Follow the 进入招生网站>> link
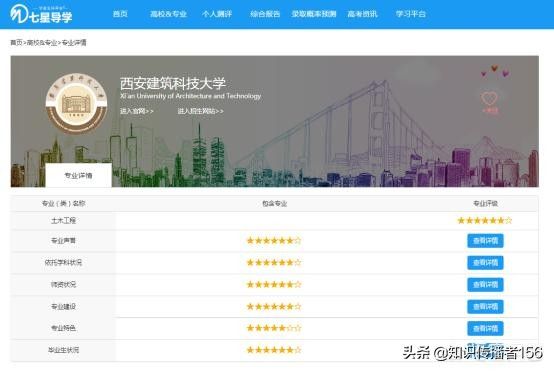The height and width of the screenshot is (371, 554). [200, 111]
